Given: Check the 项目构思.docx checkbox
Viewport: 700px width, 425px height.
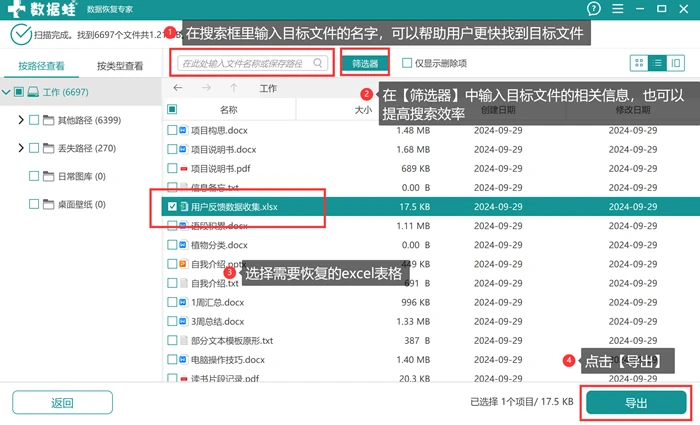Looking at the screenshot, I should pyautogui.click(x=172, y=130).
